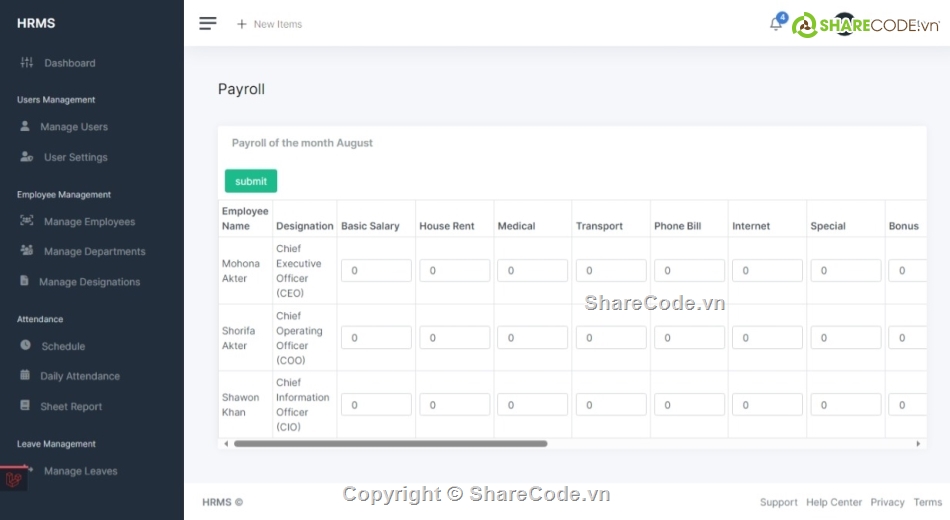Screen dimensions: 950x520
Task: Click the horizontal scrollbar right arrow
Action: click(918, 443)
